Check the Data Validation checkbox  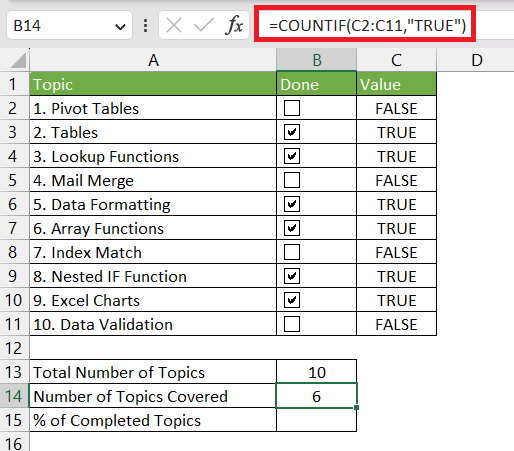click(x=292, y=324)
